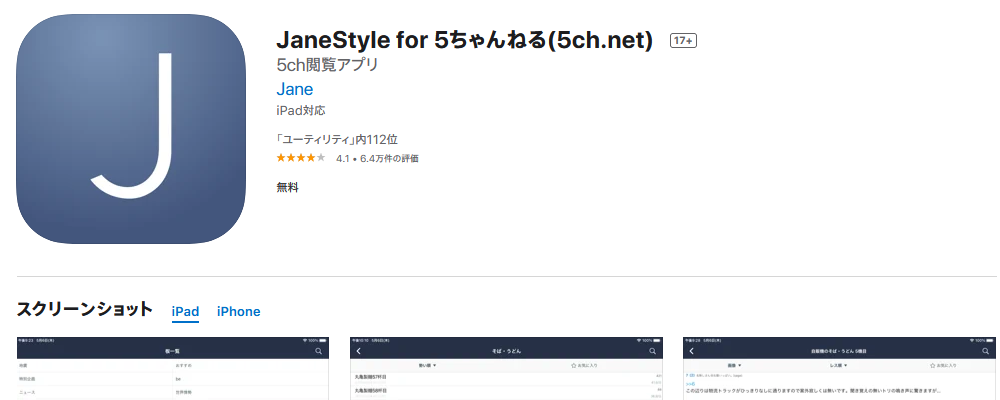The height and width of the screenshot is (400, 1000).
Task: Switch to the iPhone screenshots tab
Action: pyautogui.click(x=239, y=312)
